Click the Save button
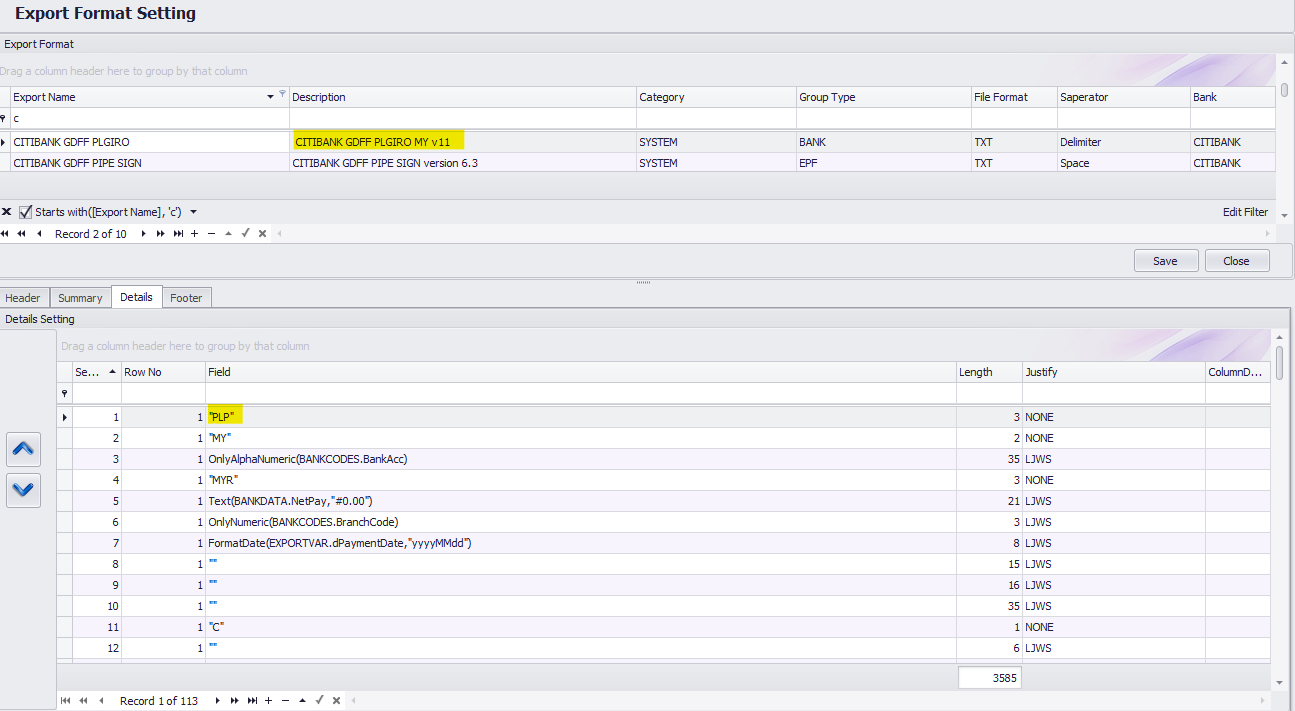This screenshot has width=1295, height=711. tap(1165, 260)
